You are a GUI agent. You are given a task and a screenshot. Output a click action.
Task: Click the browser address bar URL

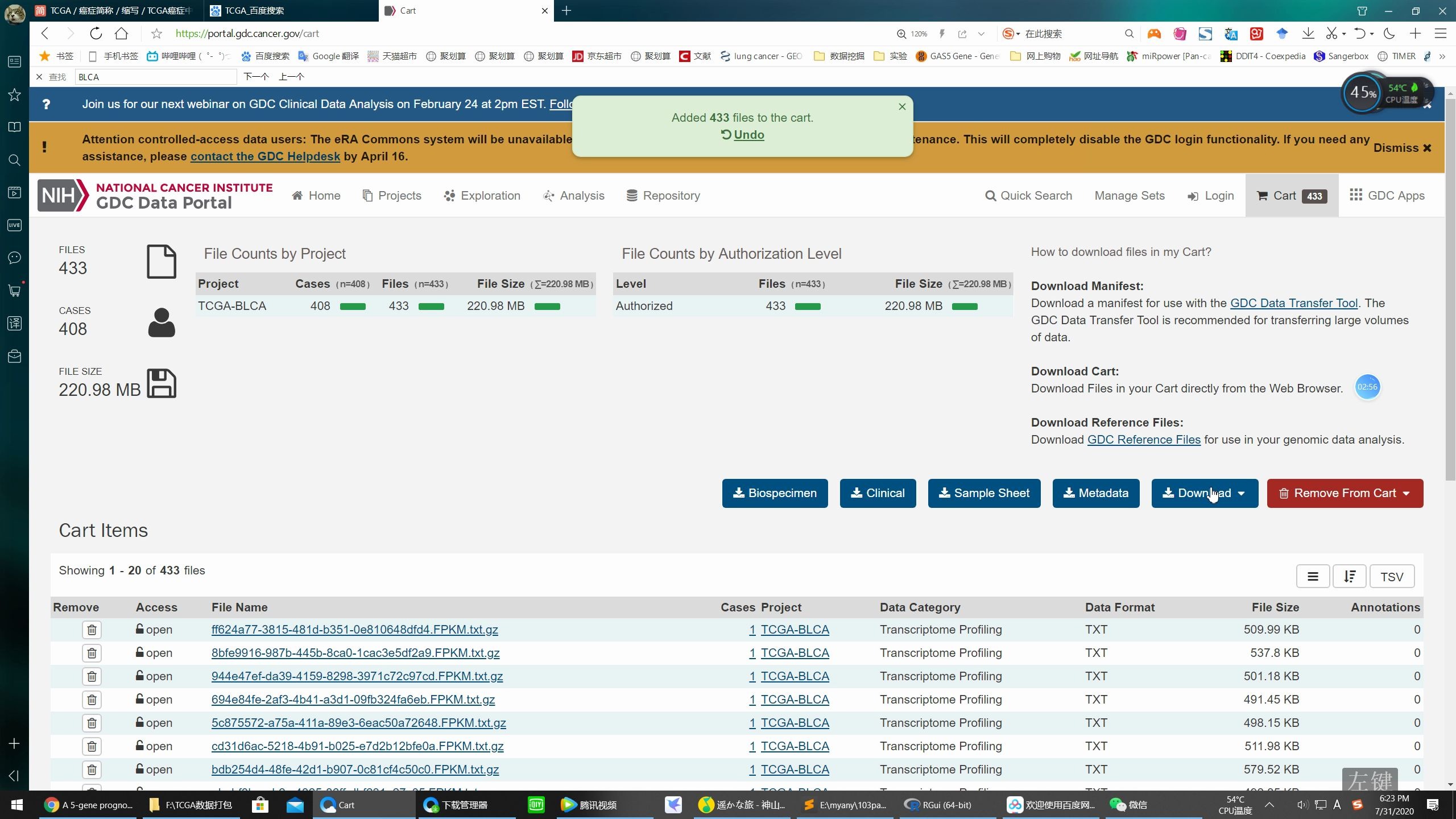tap(247, 34)
